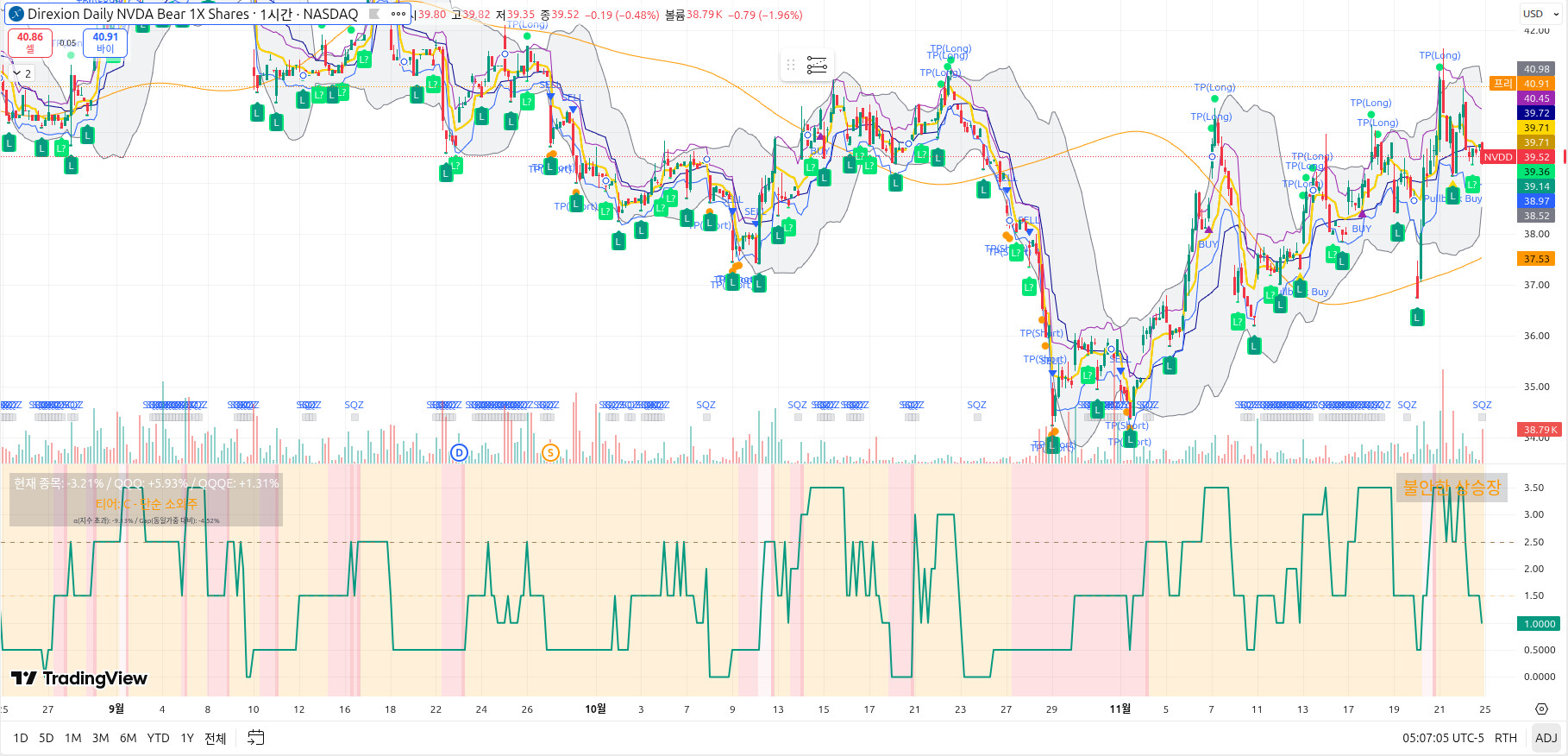This screenshot has height=756, width=1568.
Task: Click the red 38.79K volume axis label
Action: [x=1540, y=429]
